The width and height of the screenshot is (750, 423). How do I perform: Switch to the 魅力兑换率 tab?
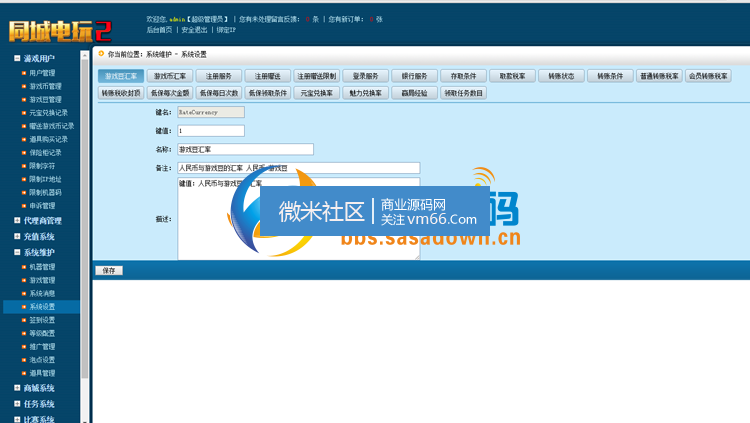pos(365,93)
